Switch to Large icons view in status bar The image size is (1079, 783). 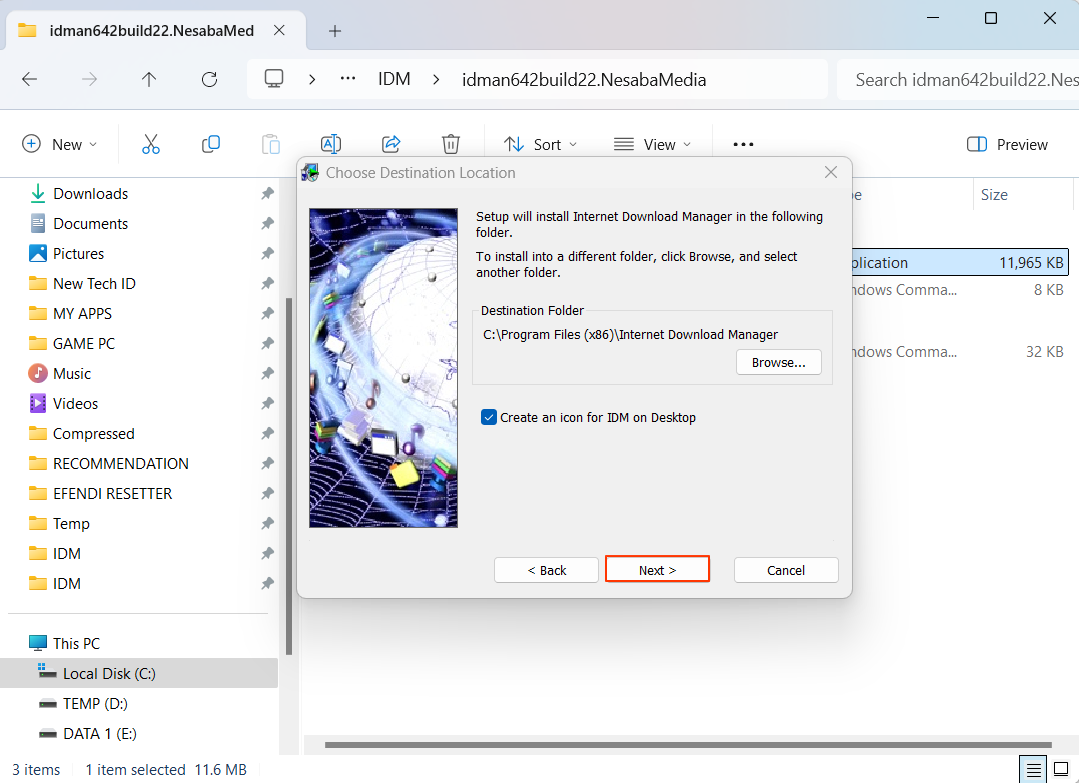click(x=1061, y=769)
